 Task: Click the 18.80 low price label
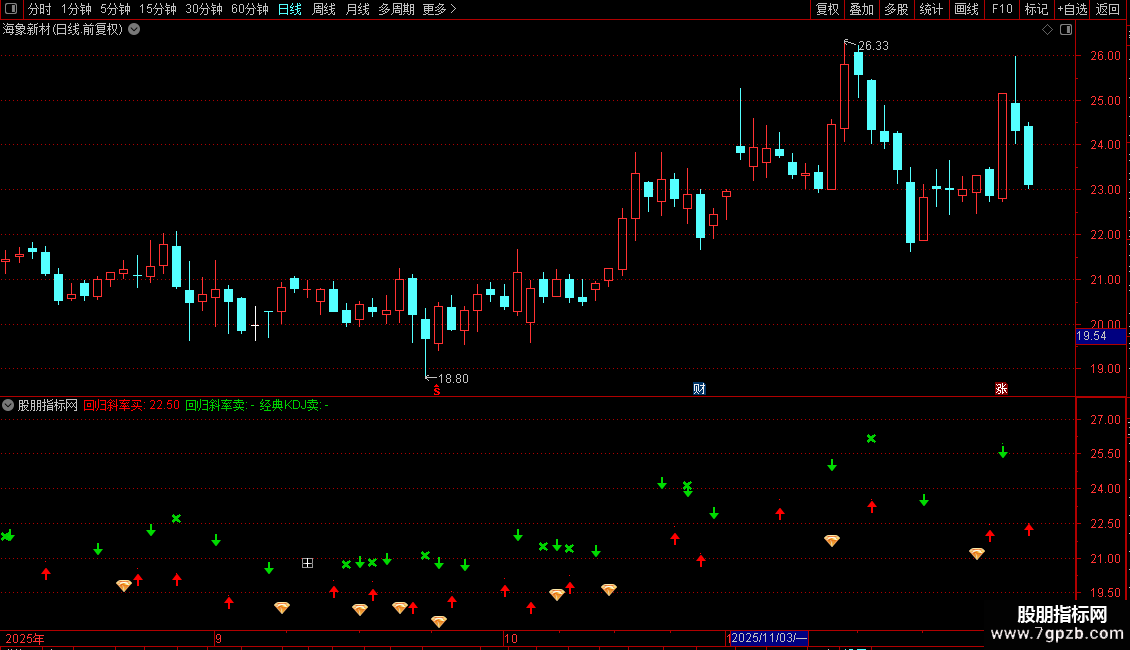pos(453,379)
